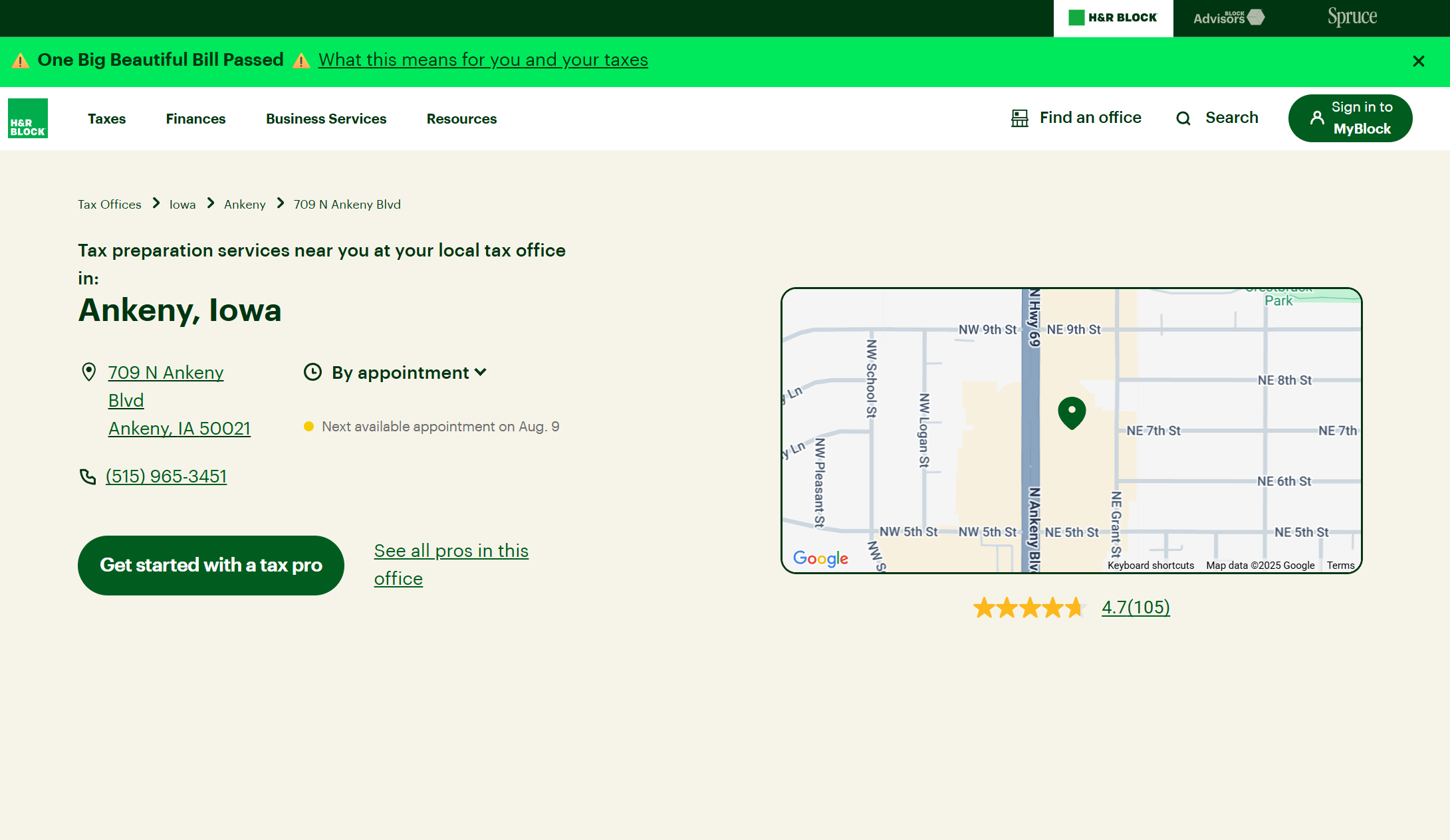1450x840 pixels.
Task: Click the Google logo on the map
Action: click(820, 558)
